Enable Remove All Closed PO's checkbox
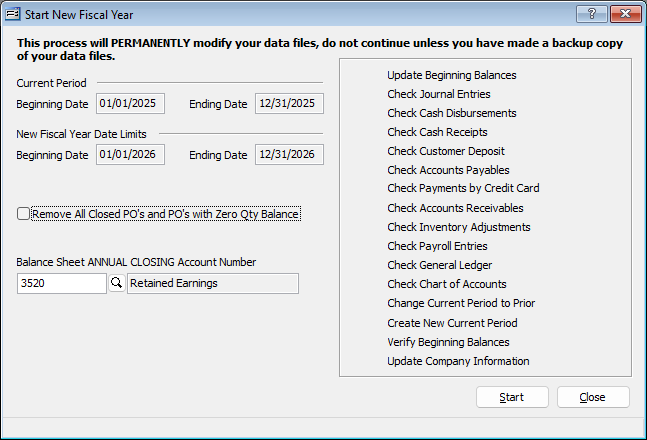 pos(23,214)
